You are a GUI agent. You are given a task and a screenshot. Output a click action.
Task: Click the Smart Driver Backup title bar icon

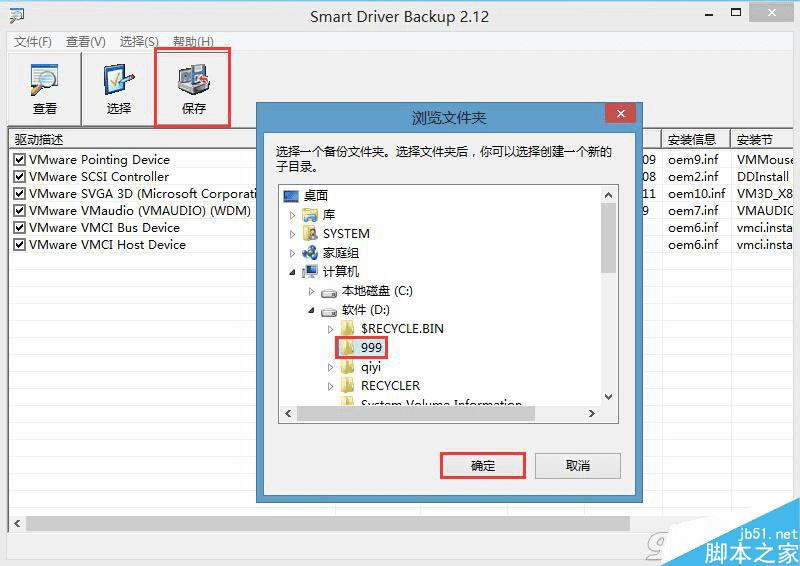tap(16, 15)
